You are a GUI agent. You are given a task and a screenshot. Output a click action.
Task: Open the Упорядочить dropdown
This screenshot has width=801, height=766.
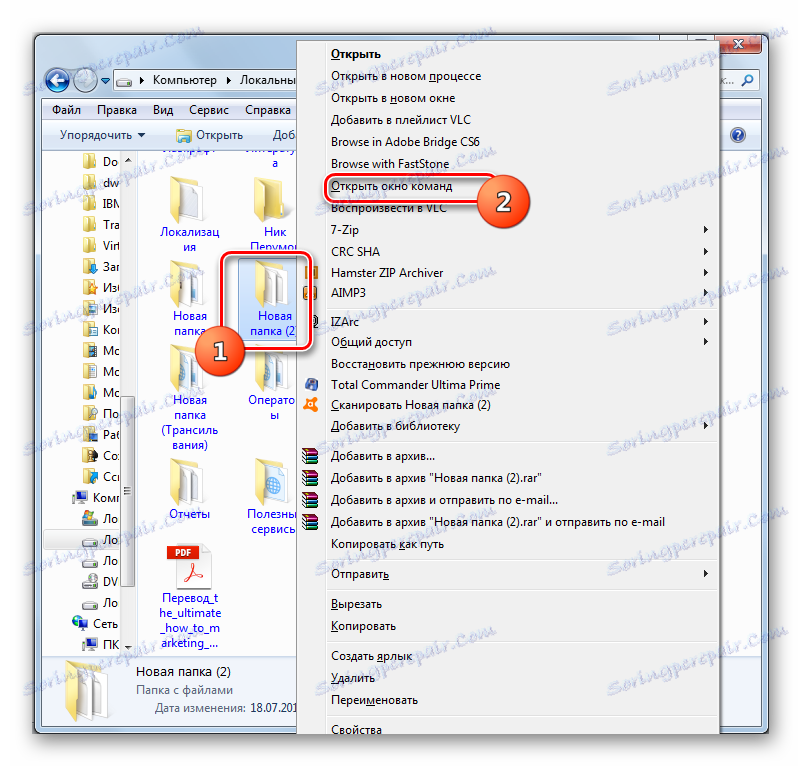(102, 135)
